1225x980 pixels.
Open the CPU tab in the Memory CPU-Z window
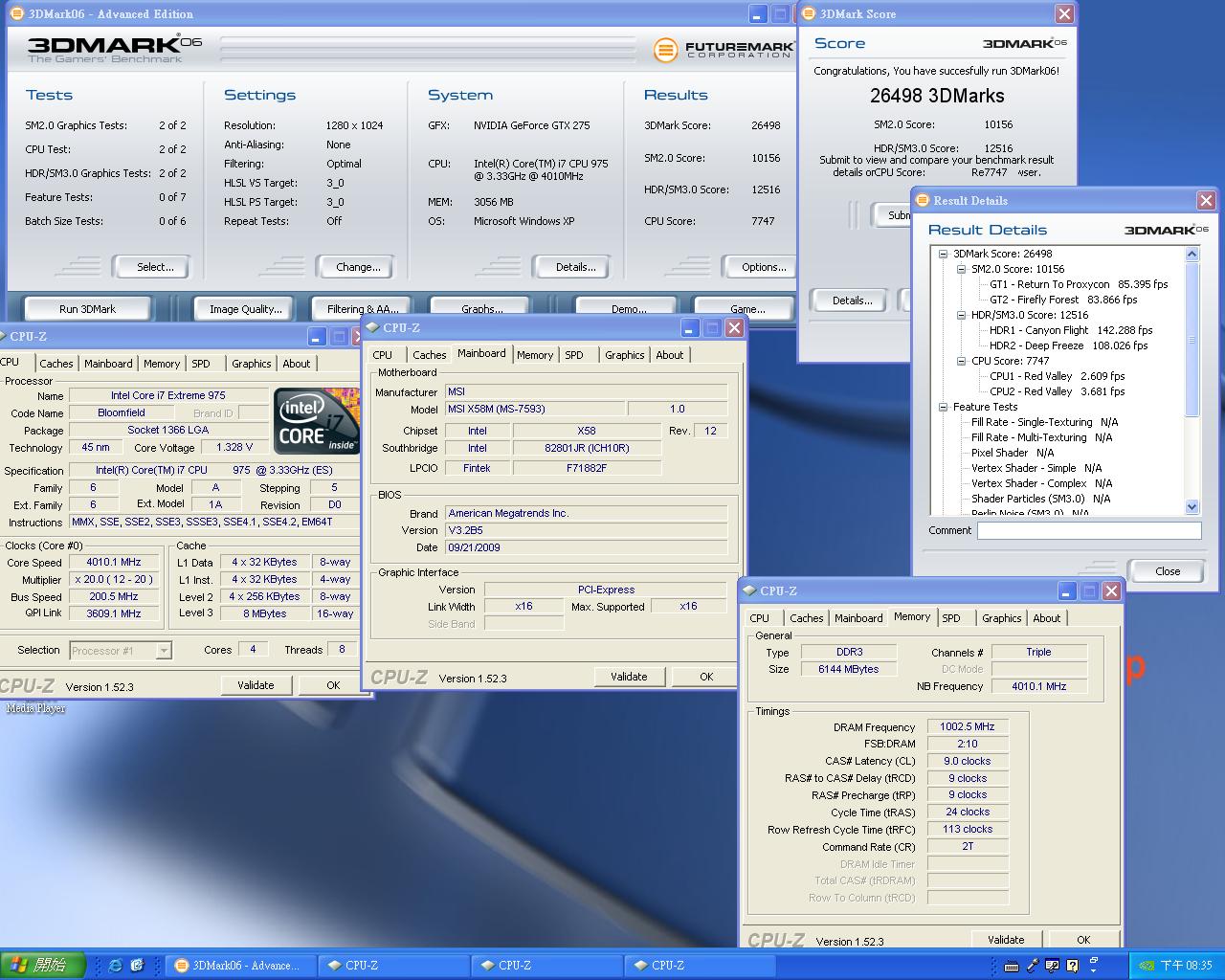coord(760,617)
